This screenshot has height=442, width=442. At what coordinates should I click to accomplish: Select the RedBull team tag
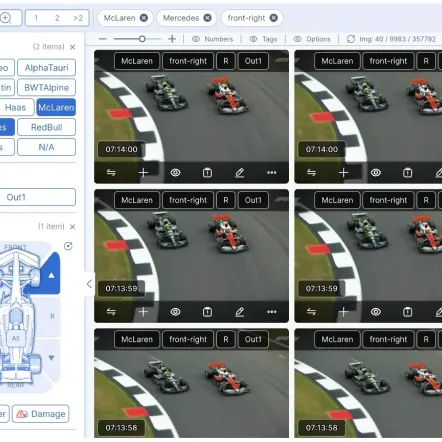click(x=46, y=127)
